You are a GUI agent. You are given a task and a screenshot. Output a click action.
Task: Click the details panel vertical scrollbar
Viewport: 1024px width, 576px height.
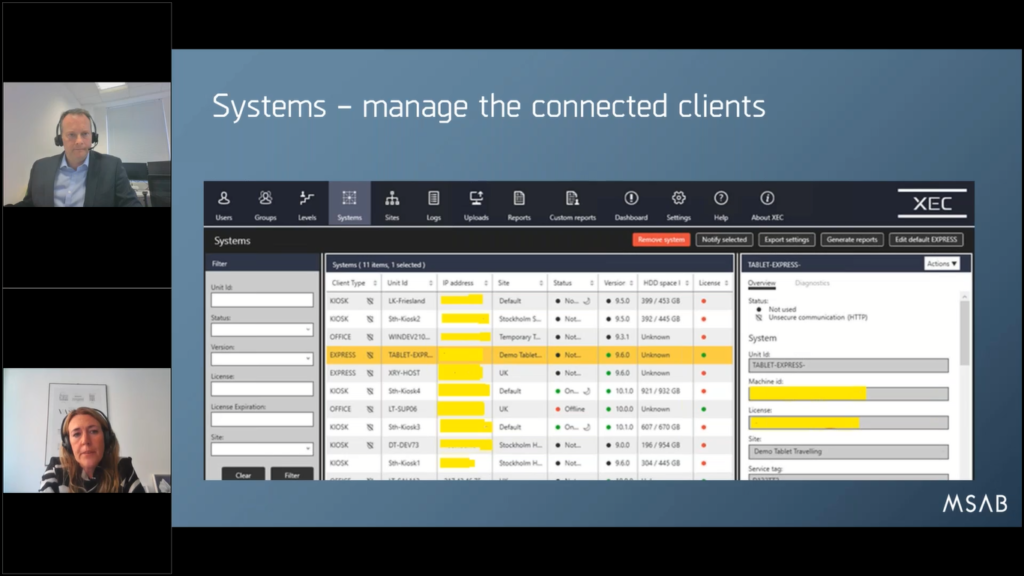click(965, 333)
